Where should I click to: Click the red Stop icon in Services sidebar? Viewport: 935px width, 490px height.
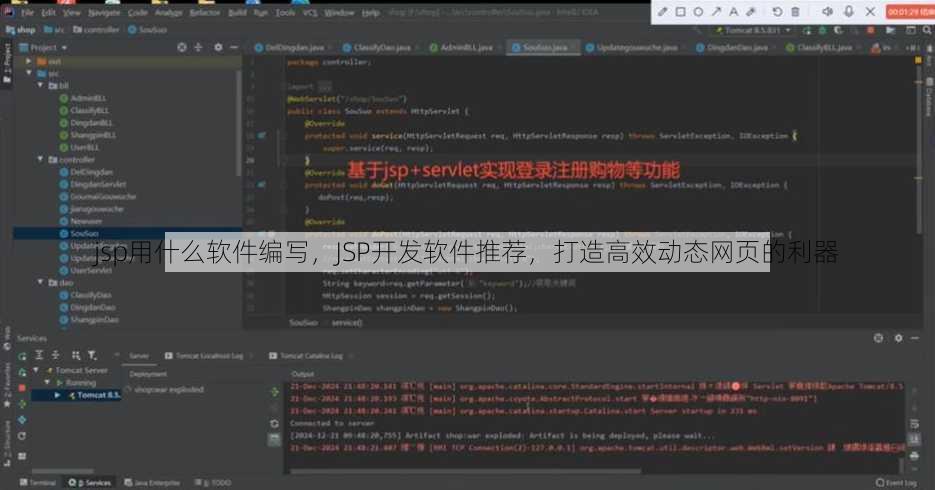point(22,388)
